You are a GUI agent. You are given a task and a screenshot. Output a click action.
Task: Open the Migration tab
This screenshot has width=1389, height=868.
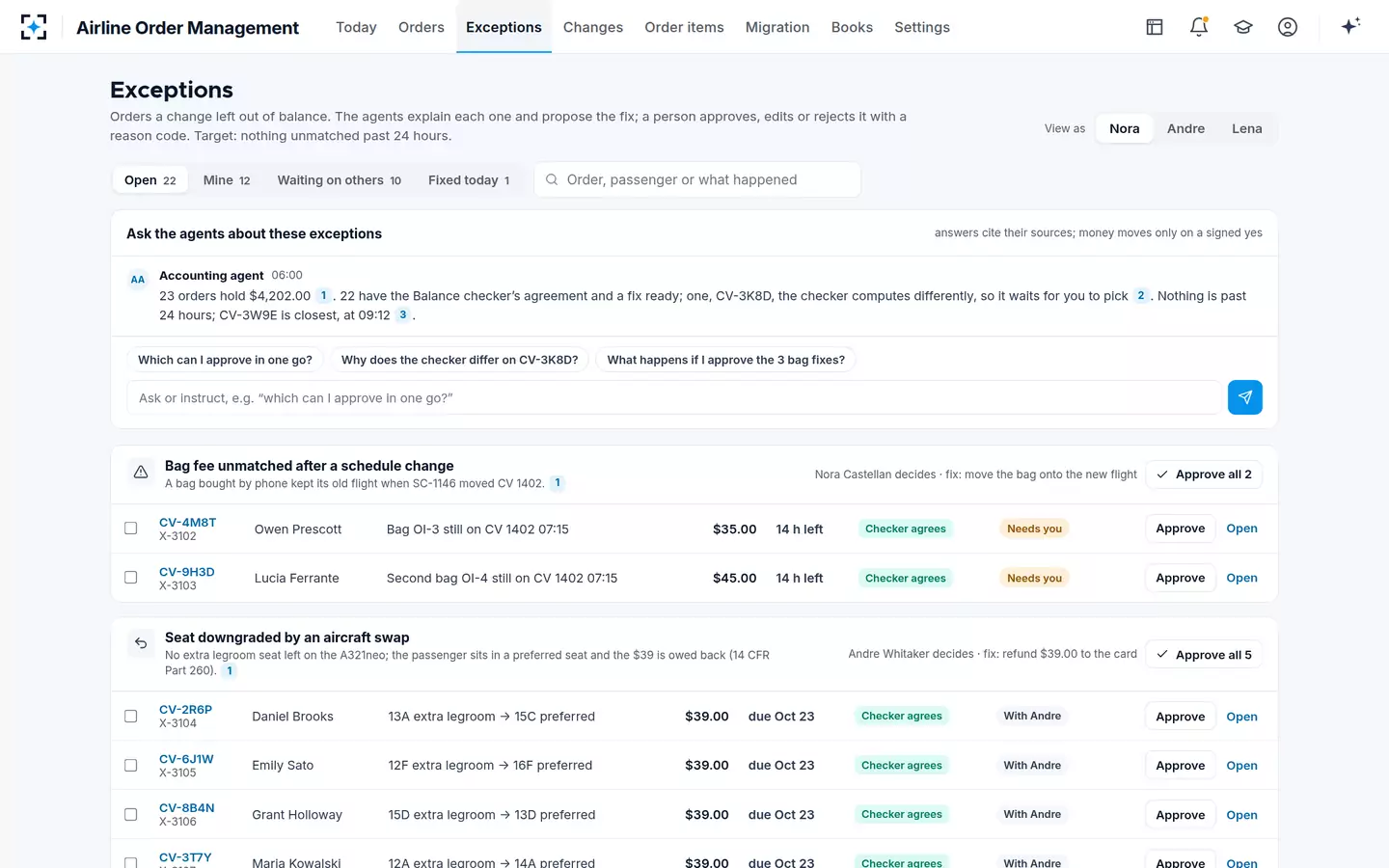coord(777,27)
